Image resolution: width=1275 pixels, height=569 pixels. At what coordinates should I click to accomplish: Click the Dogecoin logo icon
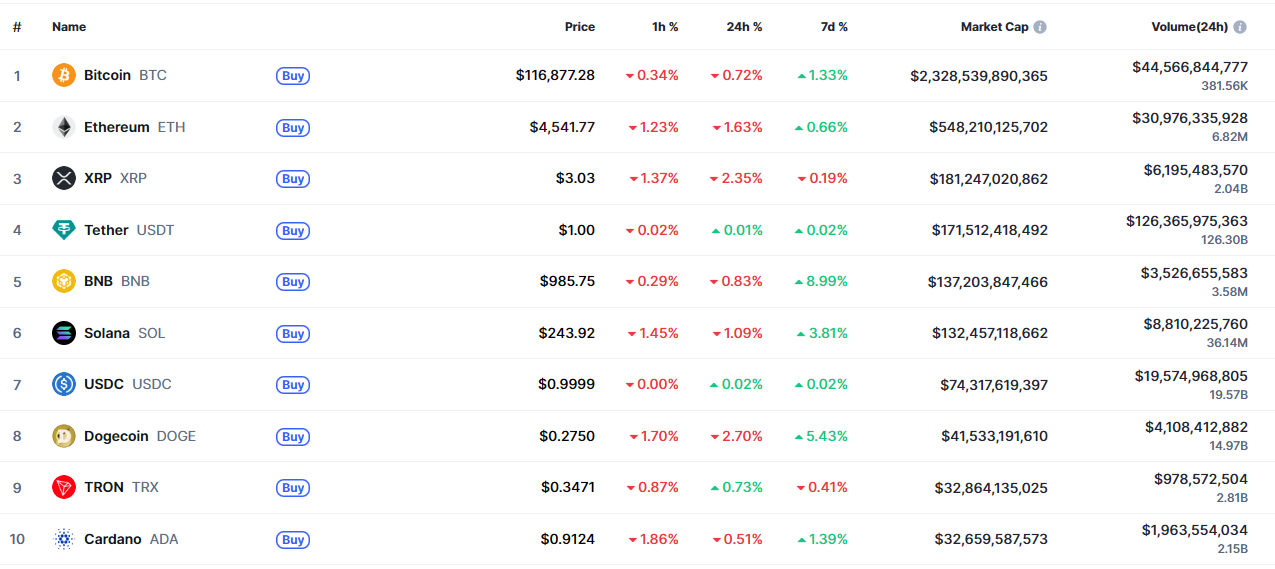tap(64, 436)
